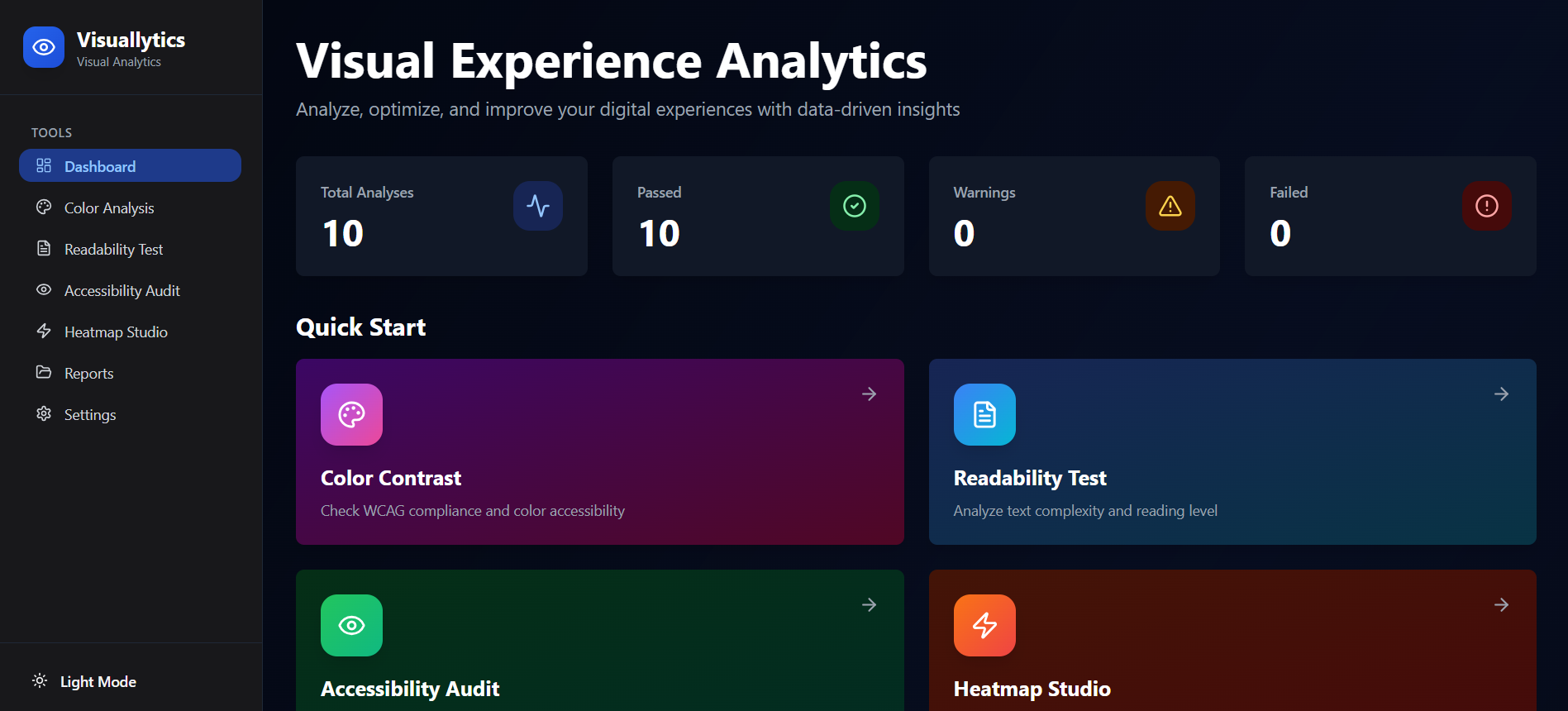Open the Accessibility Audit quick start card
This screenshot has width=1568, height=711.
click(599, 640)
